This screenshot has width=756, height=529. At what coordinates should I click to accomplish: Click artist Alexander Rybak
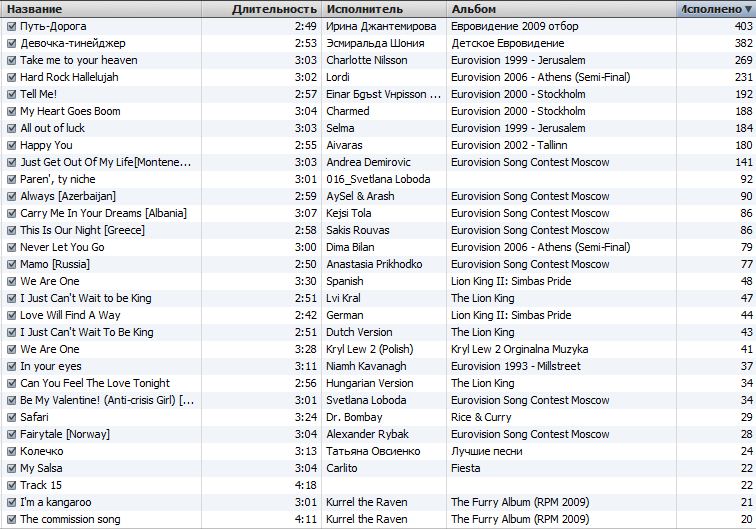[367, 434]
